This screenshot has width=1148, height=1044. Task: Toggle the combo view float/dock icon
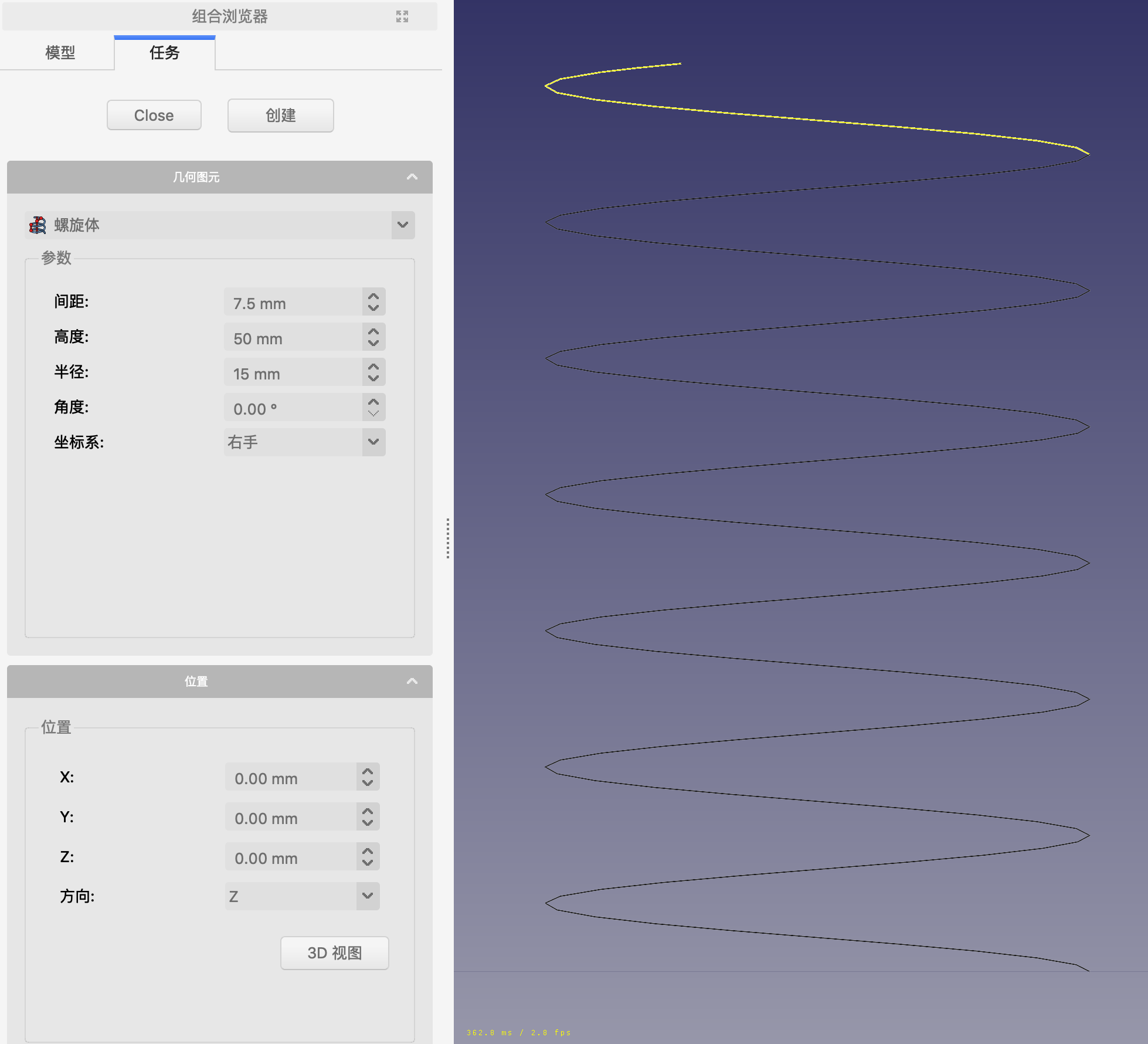click(x=402, y=16)
